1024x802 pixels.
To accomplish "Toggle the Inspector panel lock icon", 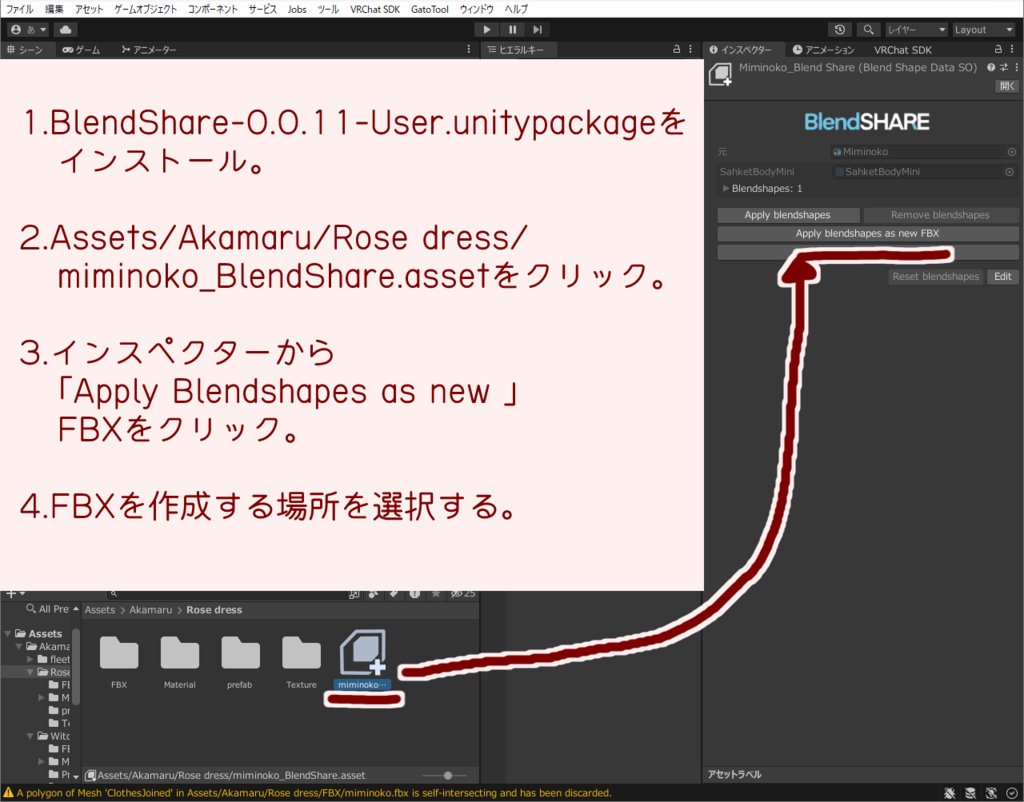I will pyautogui.click(x=998, y=49).
